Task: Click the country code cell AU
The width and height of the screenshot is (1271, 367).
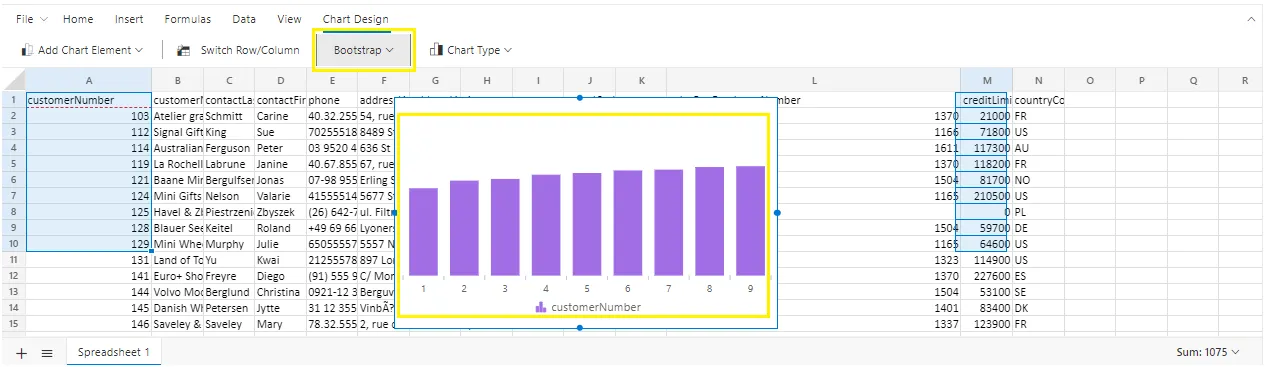Action: (1039, 148)
